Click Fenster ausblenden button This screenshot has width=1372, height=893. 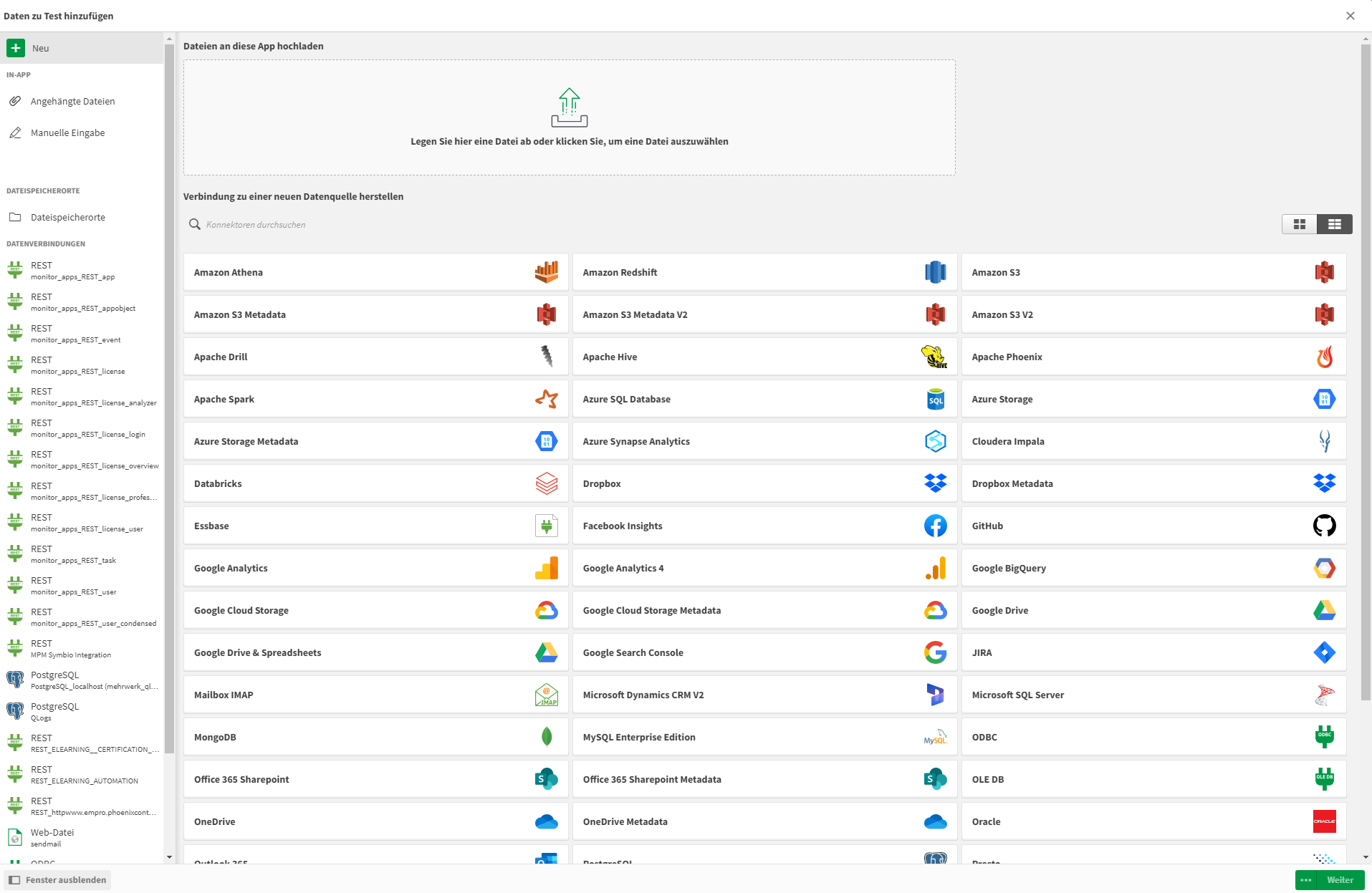click(x=58, y=880)
